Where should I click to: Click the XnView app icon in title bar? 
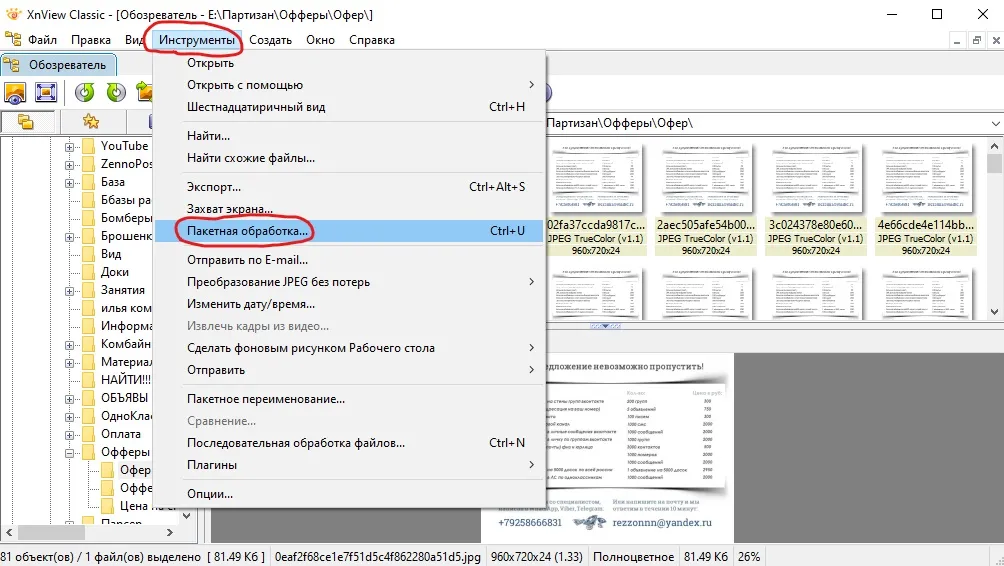(x=13, y=13)
